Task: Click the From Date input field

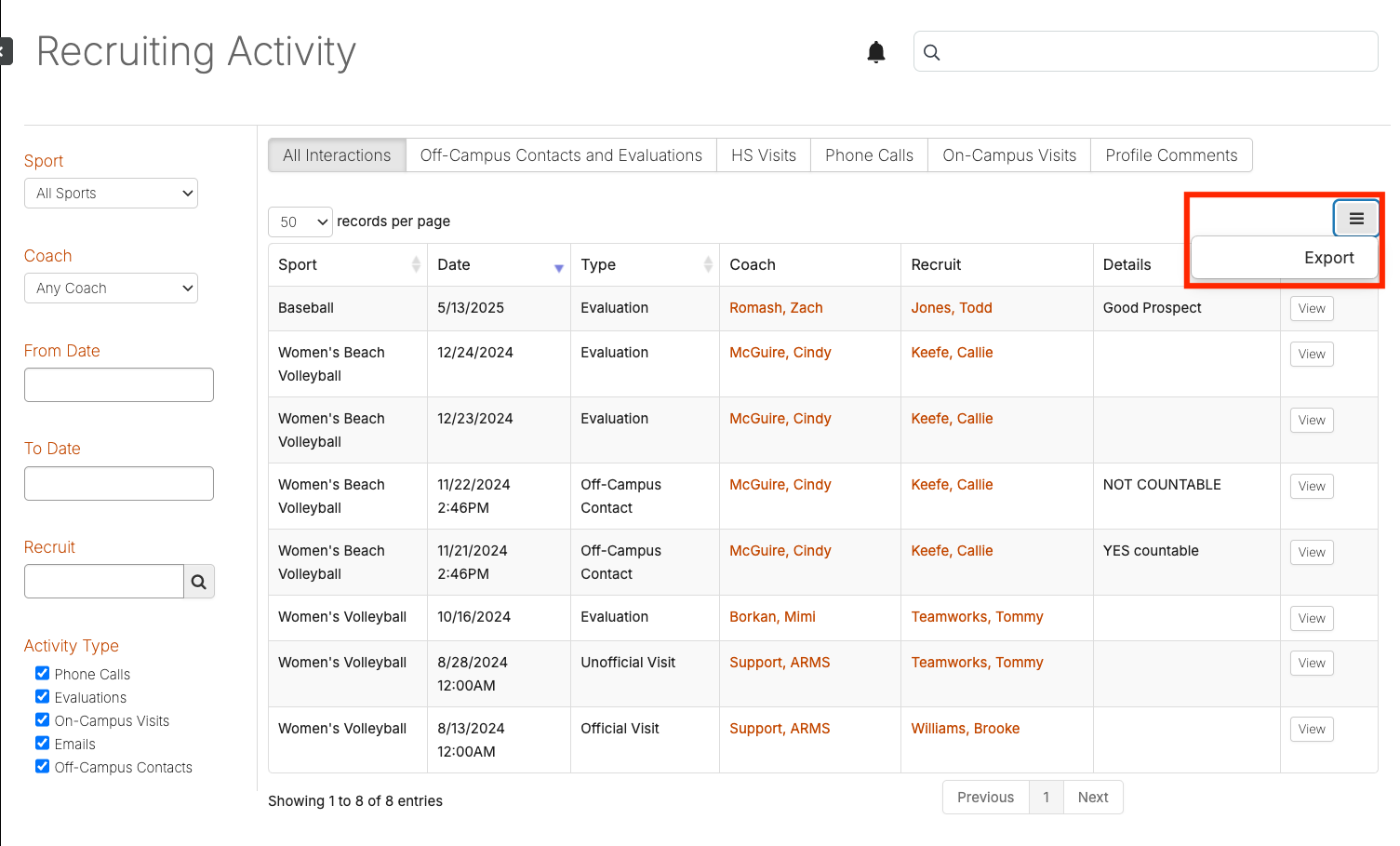Action: (x=119, y=385)
